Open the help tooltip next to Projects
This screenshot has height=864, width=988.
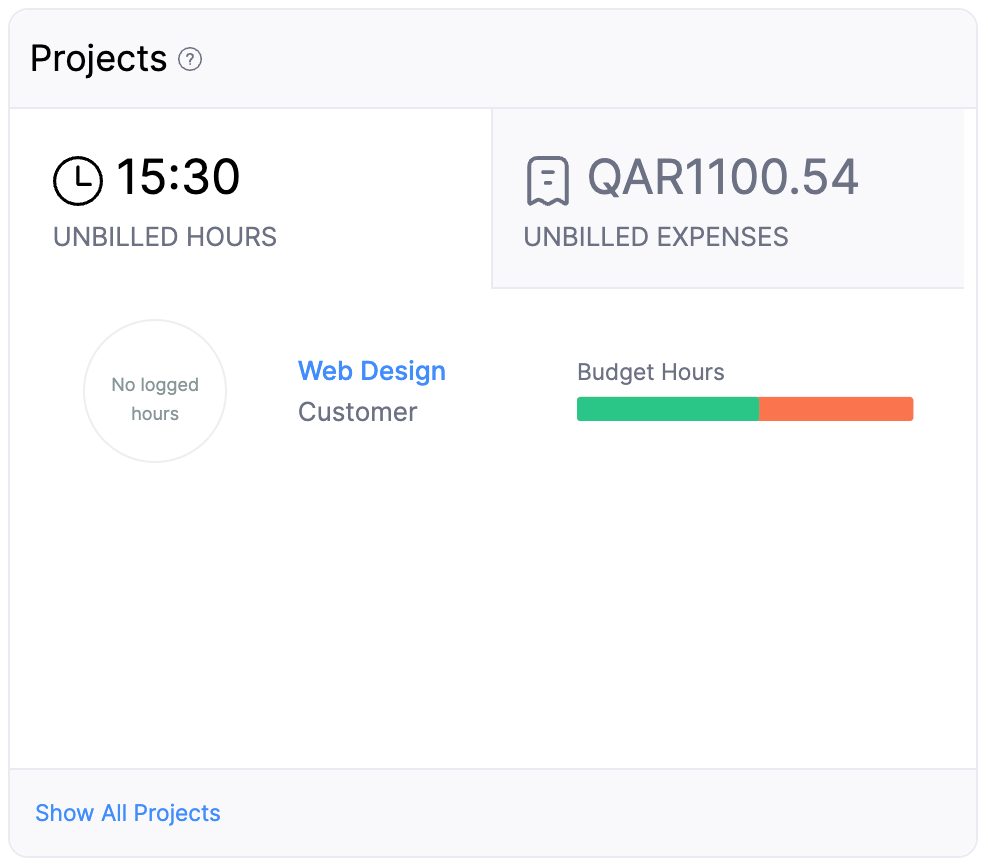point(190,60)
